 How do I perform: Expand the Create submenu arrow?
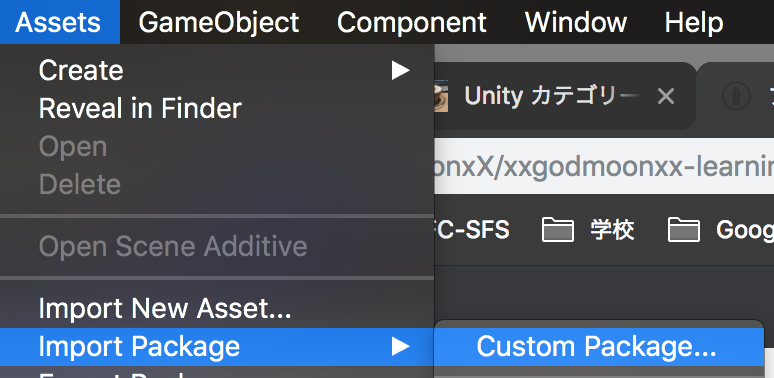[x=400, y=71]
